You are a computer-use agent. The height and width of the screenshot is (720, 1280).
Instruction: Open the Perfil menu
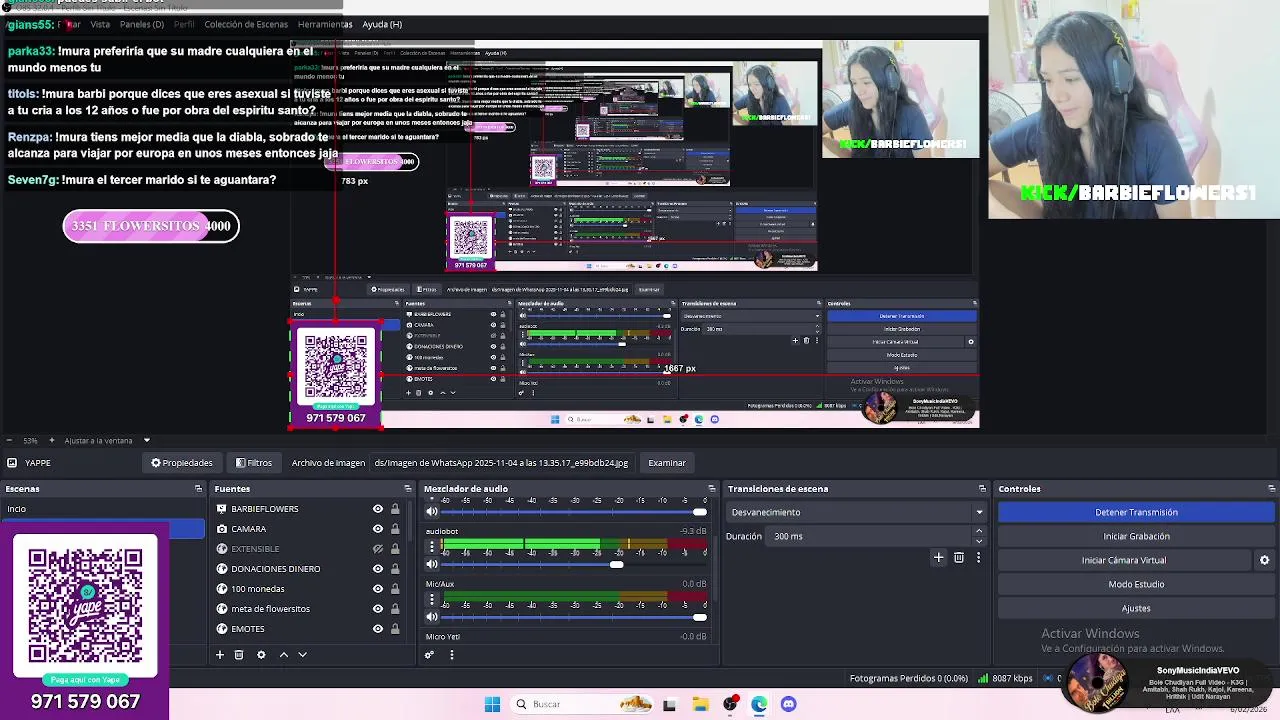tap(184, 24)
